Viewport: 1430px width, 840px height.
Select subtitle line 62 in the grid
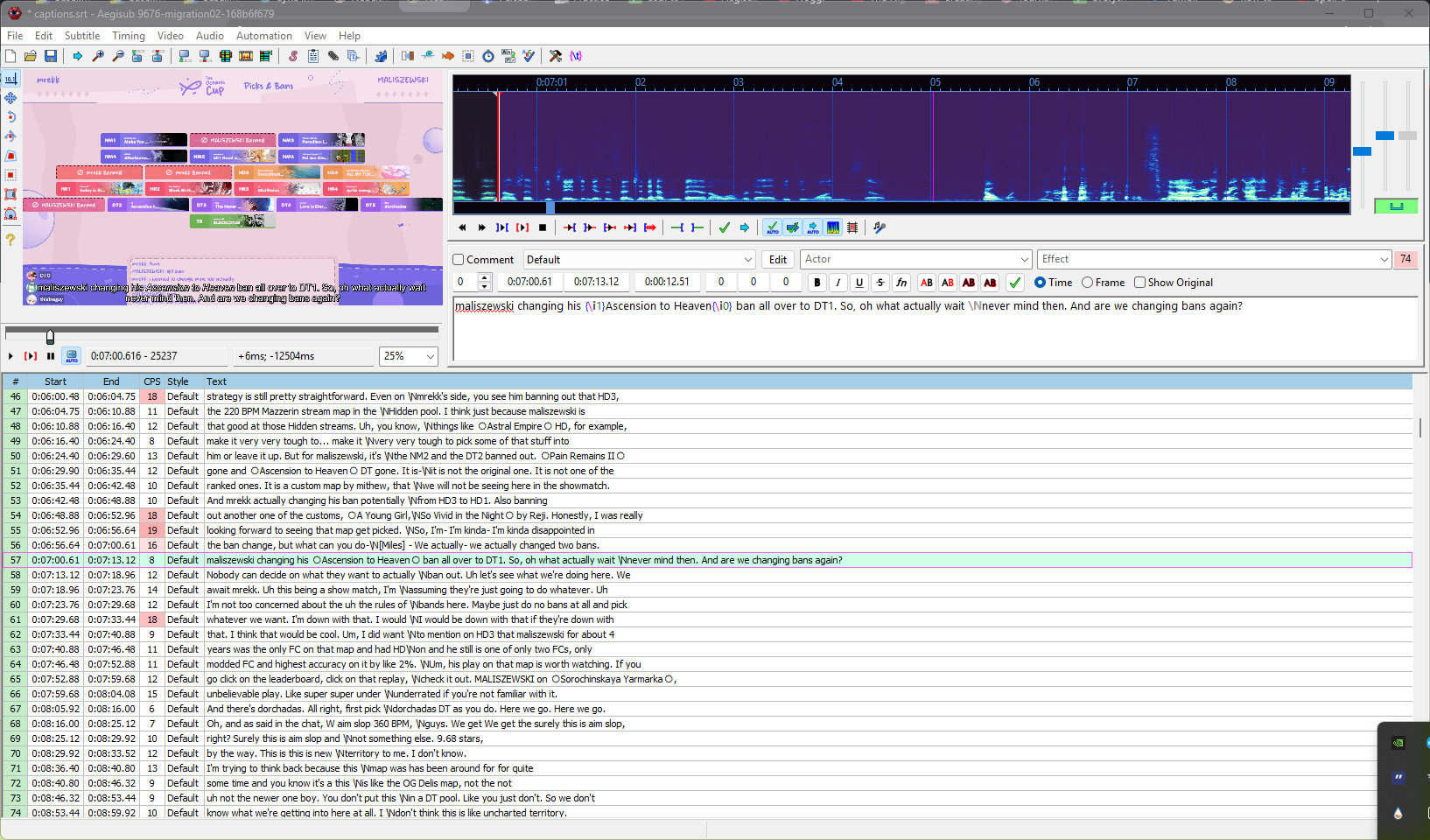click(350, 634)
